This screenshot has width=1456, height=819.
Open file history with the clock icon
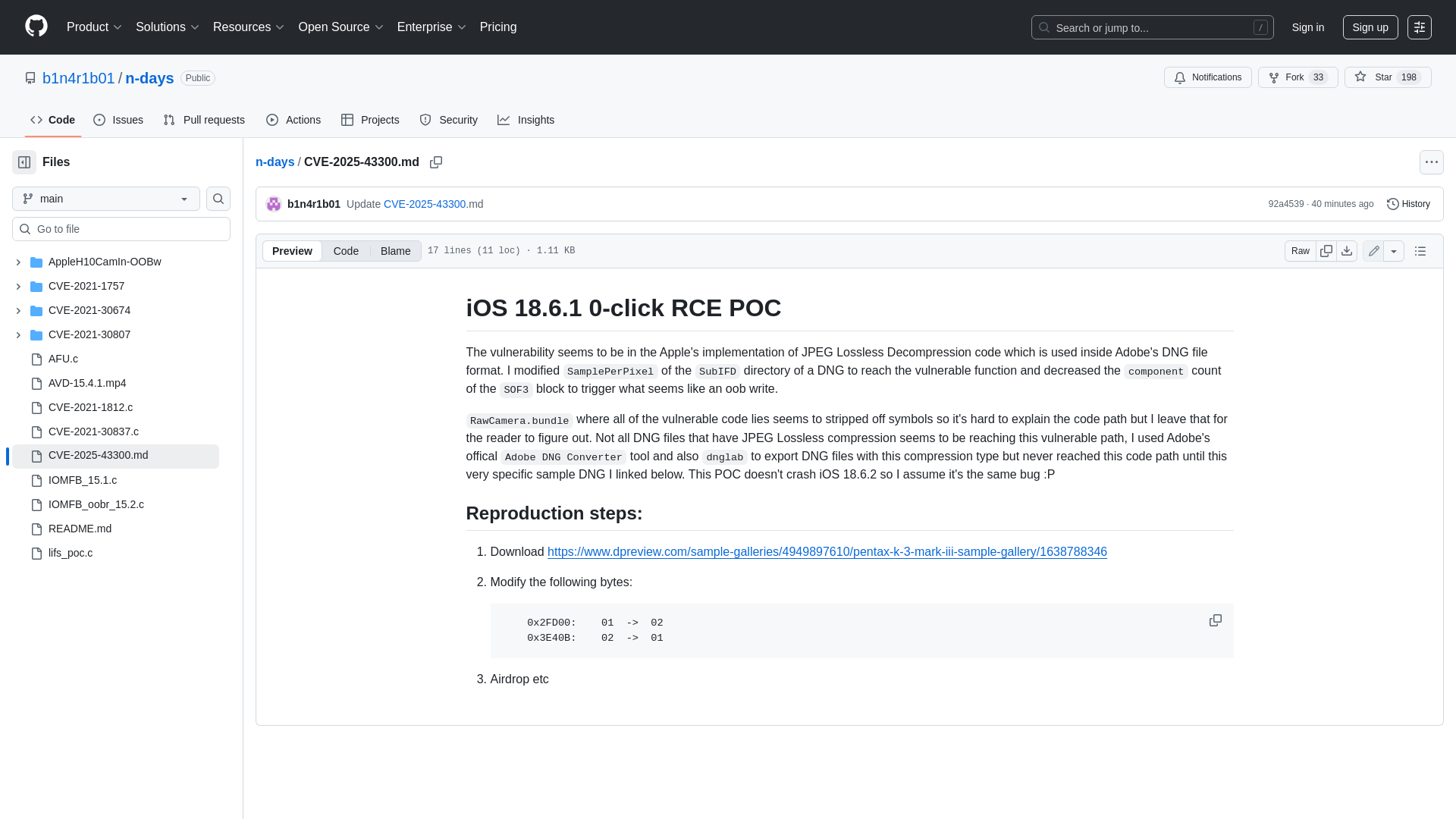point(1408,204)
